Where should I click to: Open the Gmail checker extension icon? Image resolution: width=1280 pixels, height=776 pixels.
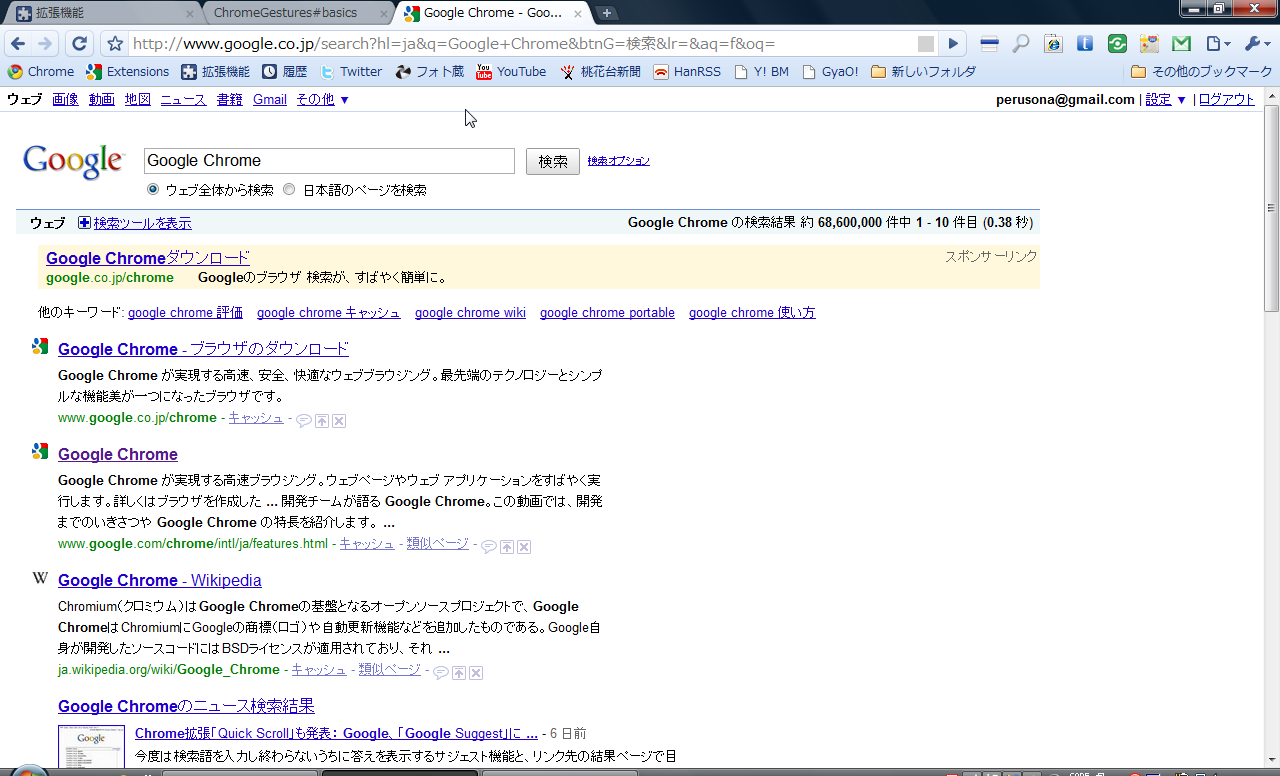tap(1181, 44)
